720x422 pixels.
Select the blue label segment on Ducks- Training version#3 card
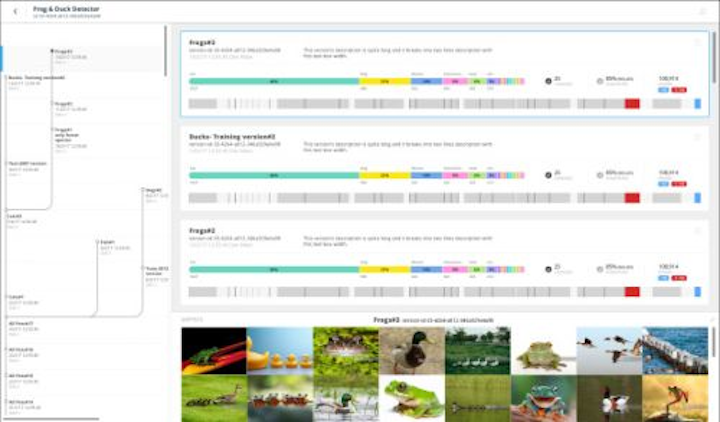(x=427, y=175)
